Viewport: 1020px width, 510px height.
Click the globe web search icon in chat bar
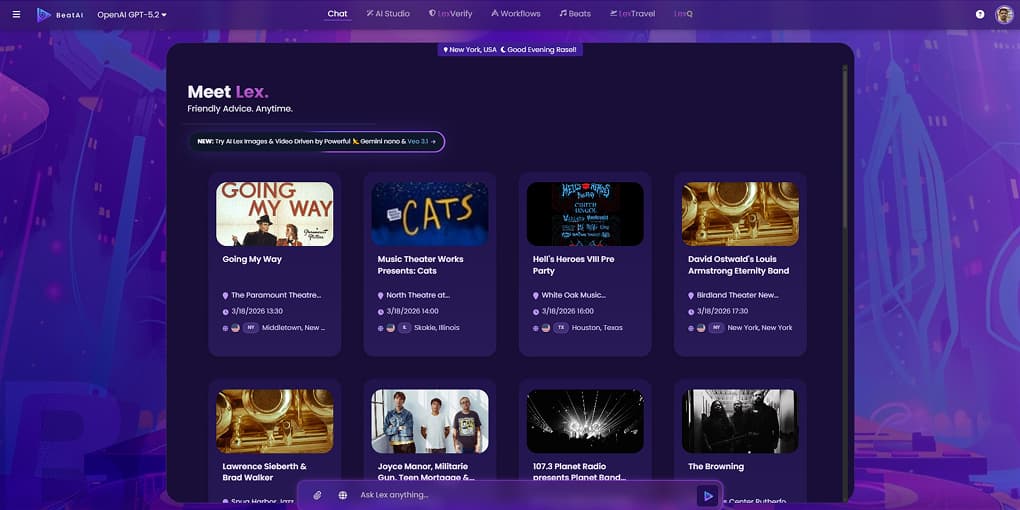pyautogui.click(x=343, y=495)
